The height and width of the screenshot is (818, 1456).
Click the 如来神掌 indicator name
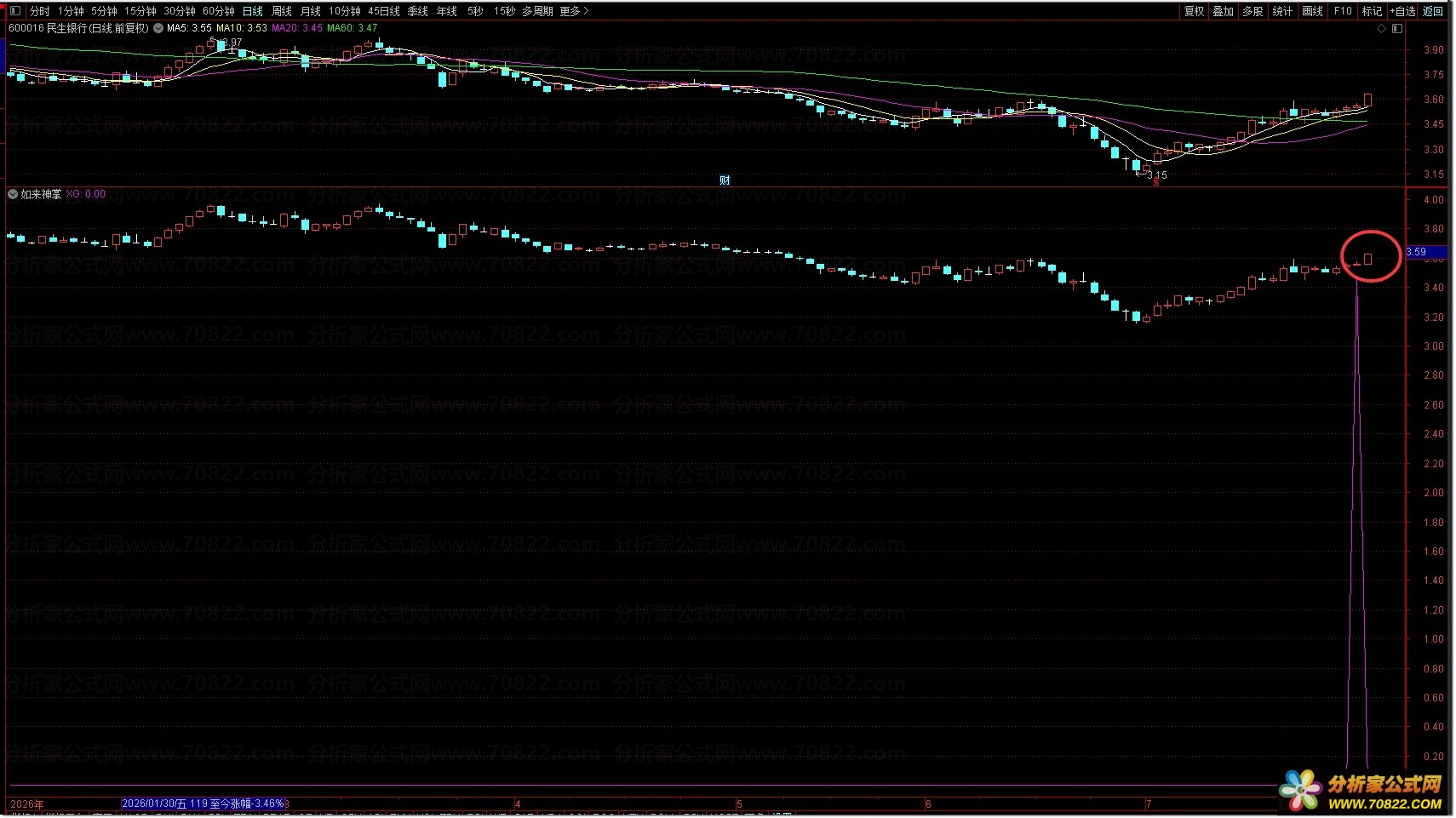(x=41, y=194)
